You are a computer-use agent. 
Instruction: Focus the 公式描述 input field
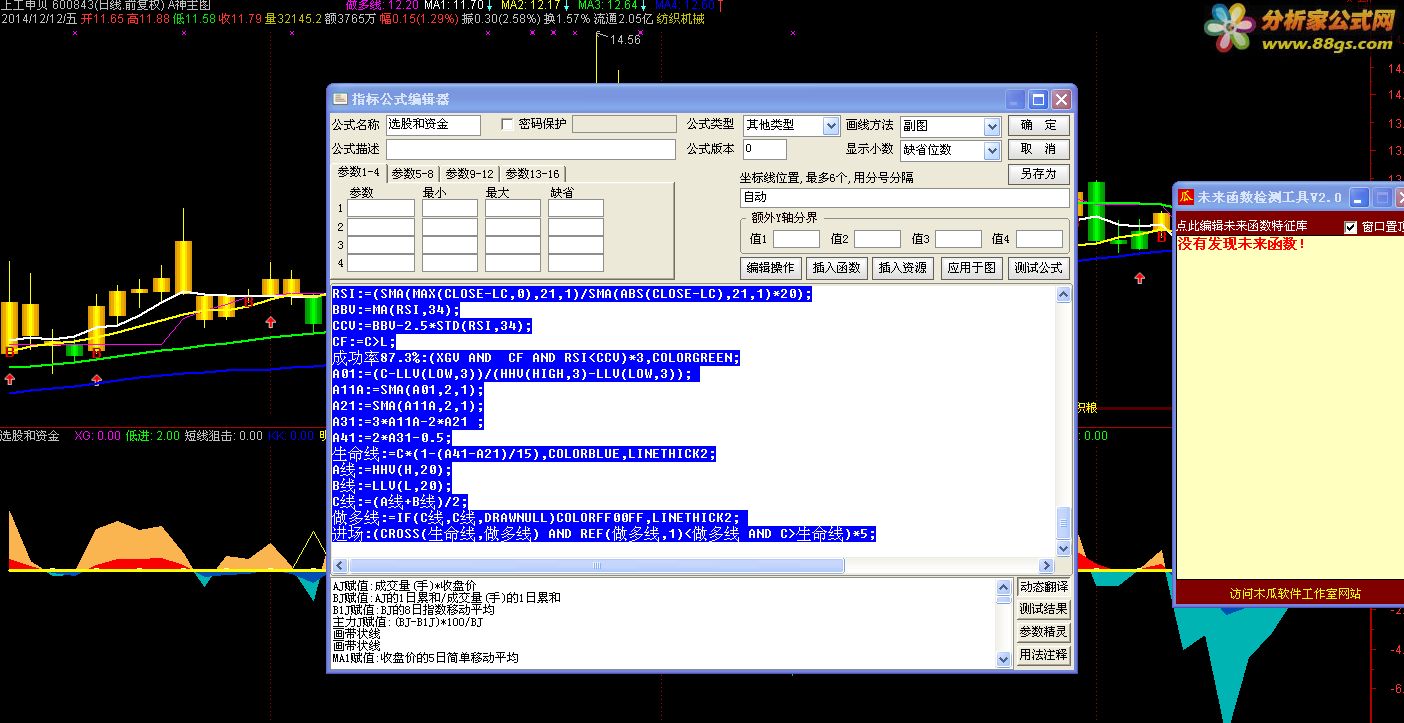click(x=531, y=149)
